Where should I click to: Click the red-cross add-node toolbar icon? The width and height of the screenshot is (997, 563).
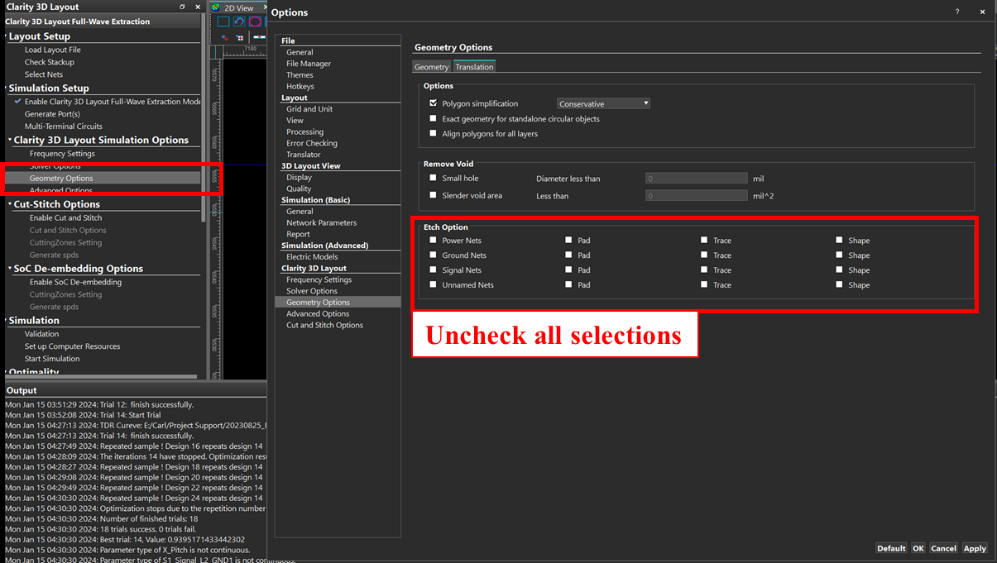[240, 38]
